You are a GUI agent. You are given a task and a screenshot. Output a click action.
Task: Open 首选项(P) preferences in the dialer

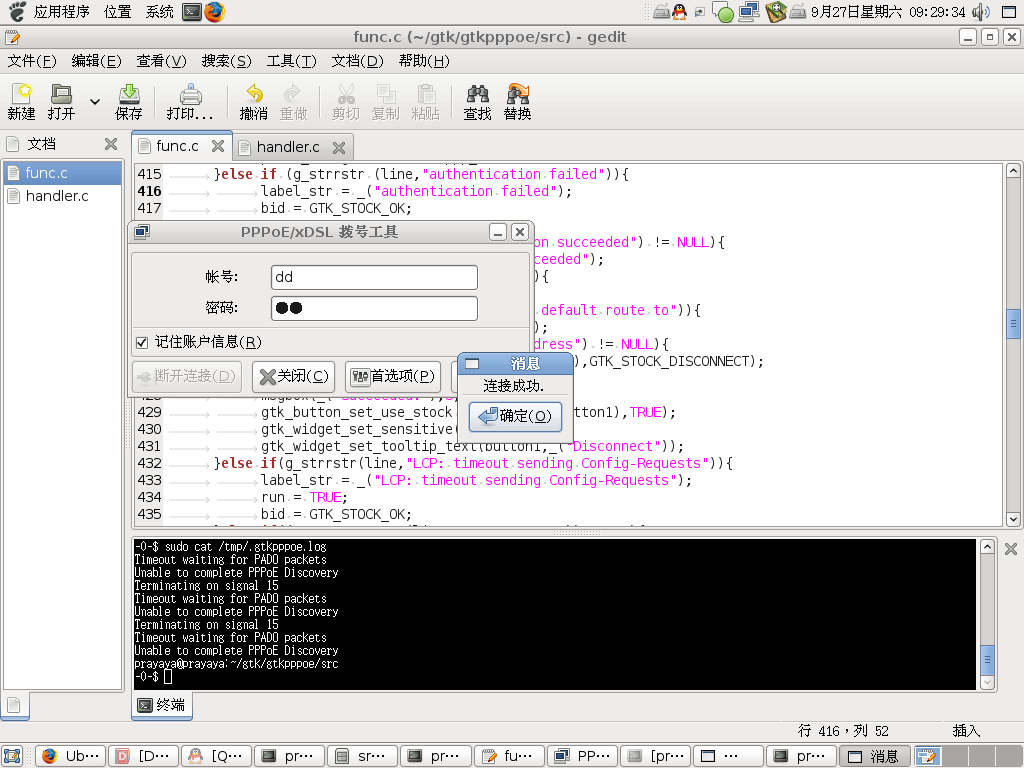click(392, 377)
